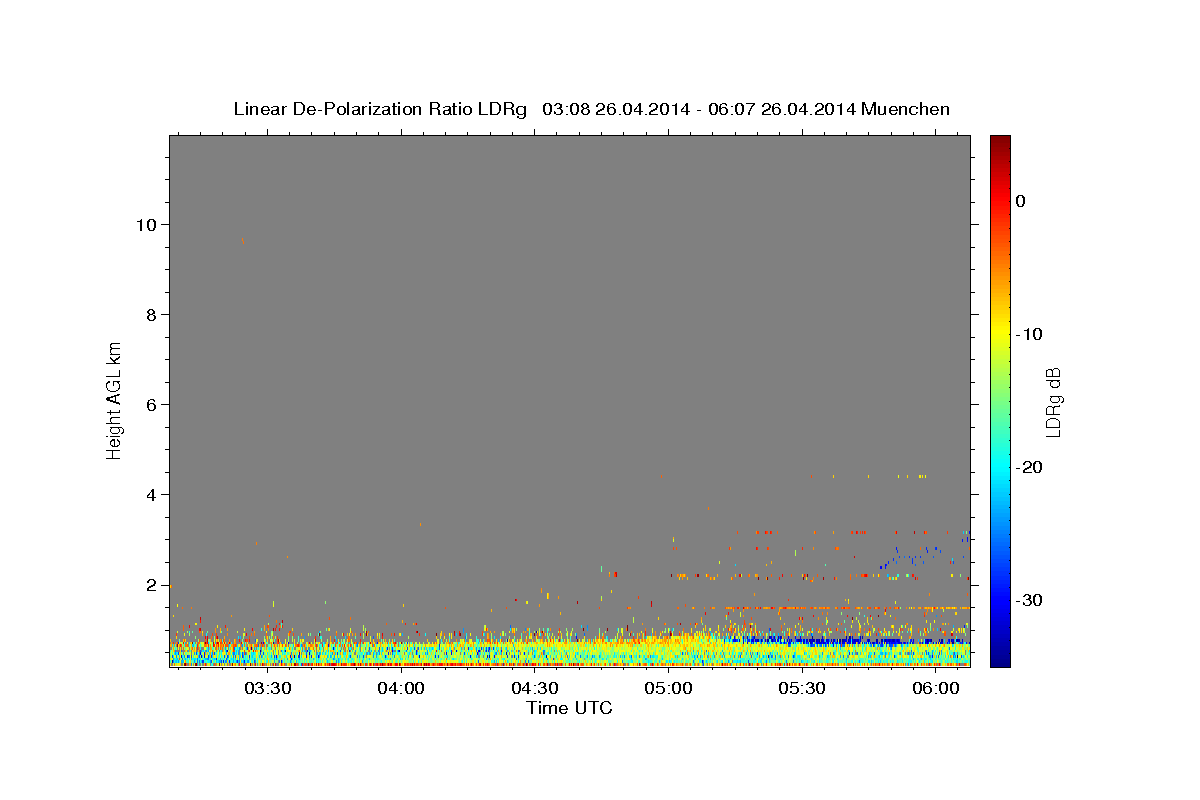1200x800 pixels.
Task: Pick the dark blue bottom of colorbar
Action: pos(1000,658)
